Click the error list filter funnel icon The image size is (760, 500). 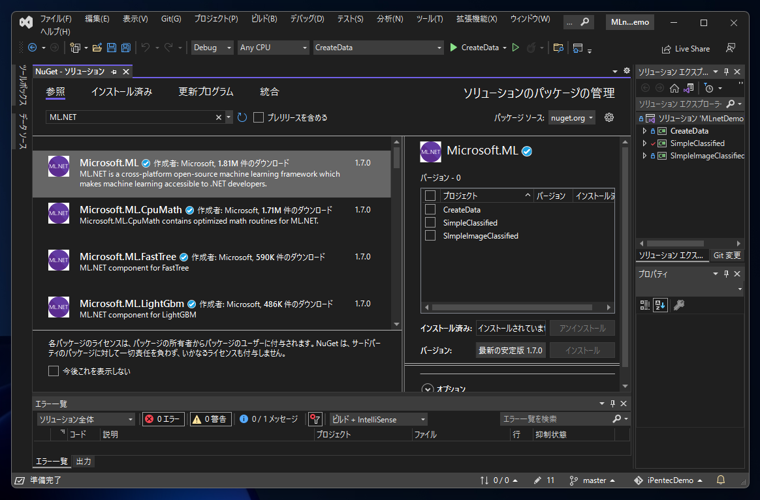315,419
